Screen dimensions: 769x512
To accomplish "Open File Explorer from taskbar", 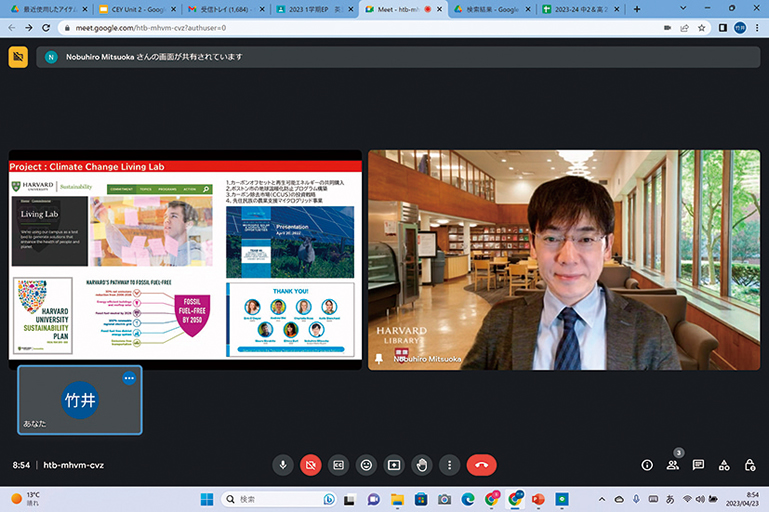I will point(397,500).
